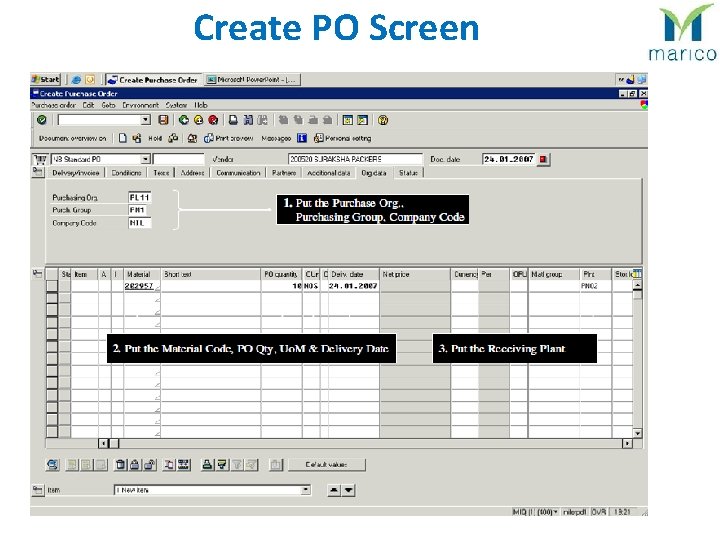Click the Vendor field 200520 SURAKSHA PACKERS
Viewport: 720px width, 540px height.
[x=355, y=159]
